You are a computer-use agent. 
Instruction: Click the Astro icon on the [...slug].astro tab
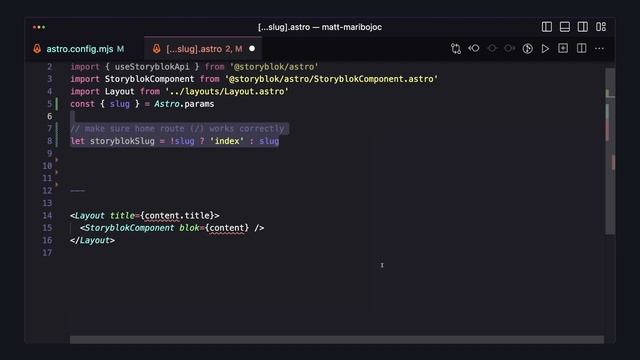[156, 49]
